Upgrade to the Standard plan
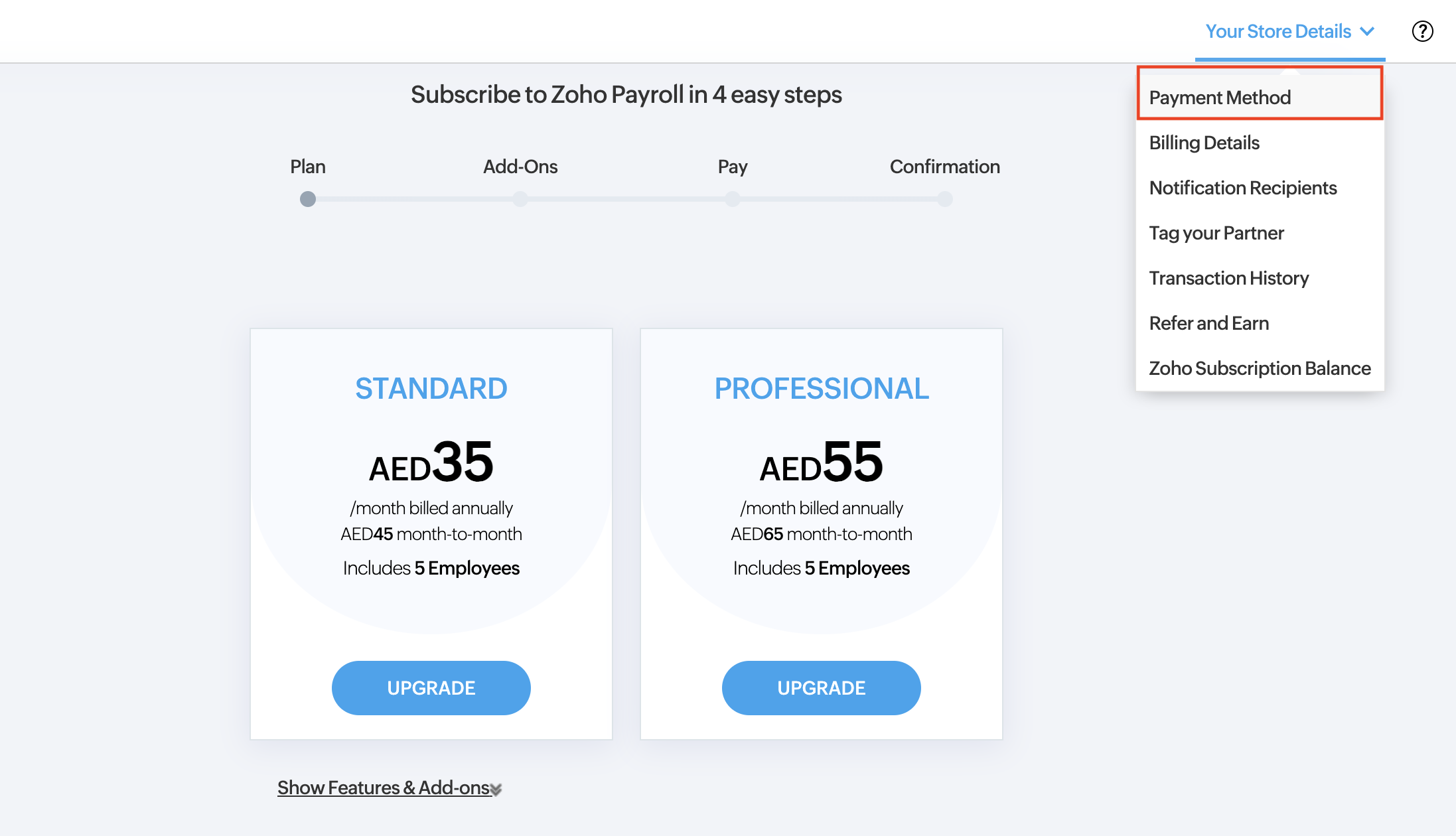The image size is (1456, 836). (431, 688)
